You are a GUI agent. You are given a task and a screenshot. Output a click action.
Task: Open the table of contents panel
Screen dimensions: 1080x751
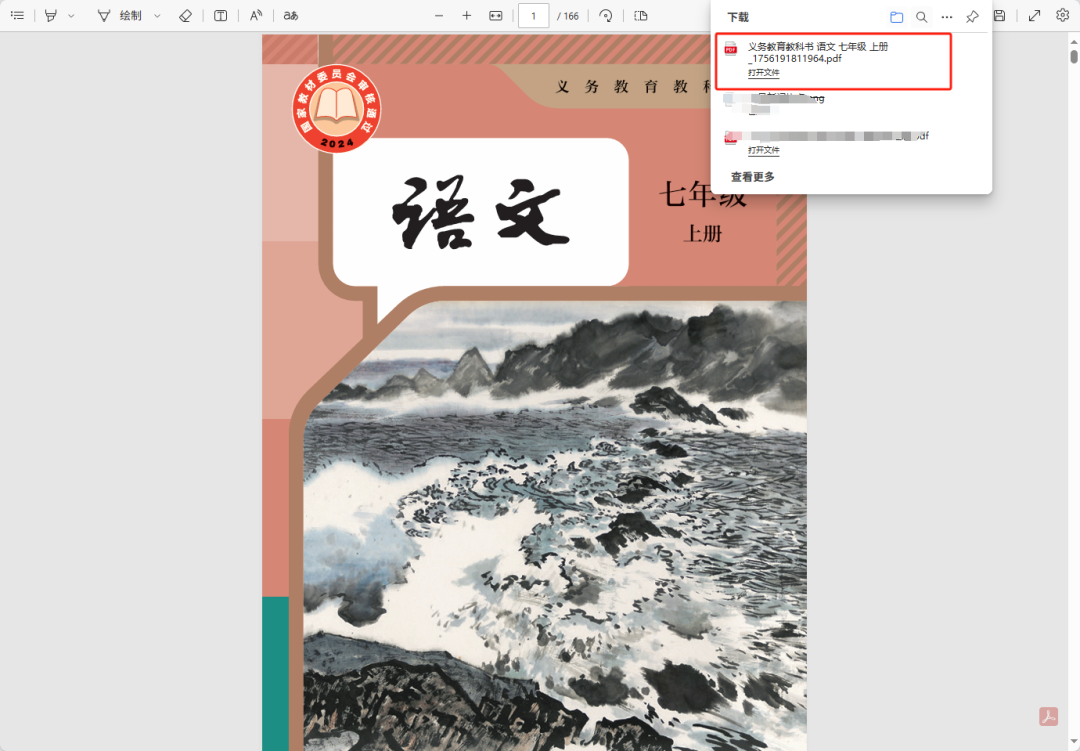17,15
